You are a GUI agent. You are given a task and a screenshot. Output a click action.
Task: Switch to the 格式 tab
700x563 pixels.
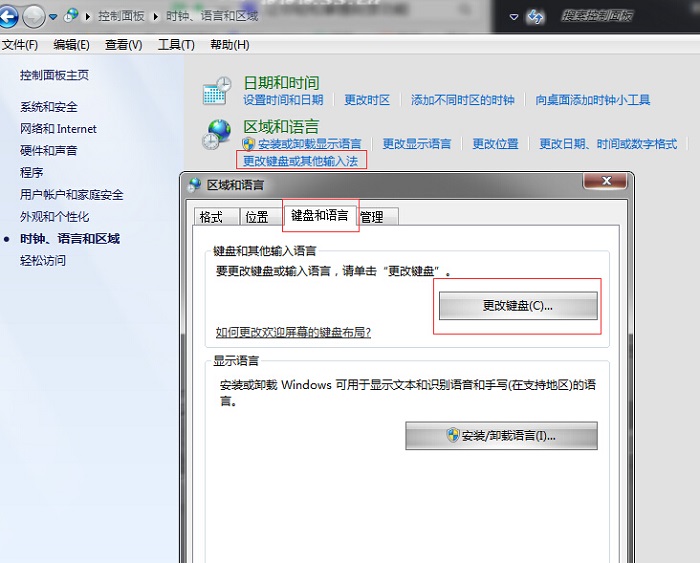[x=215, y=217]
